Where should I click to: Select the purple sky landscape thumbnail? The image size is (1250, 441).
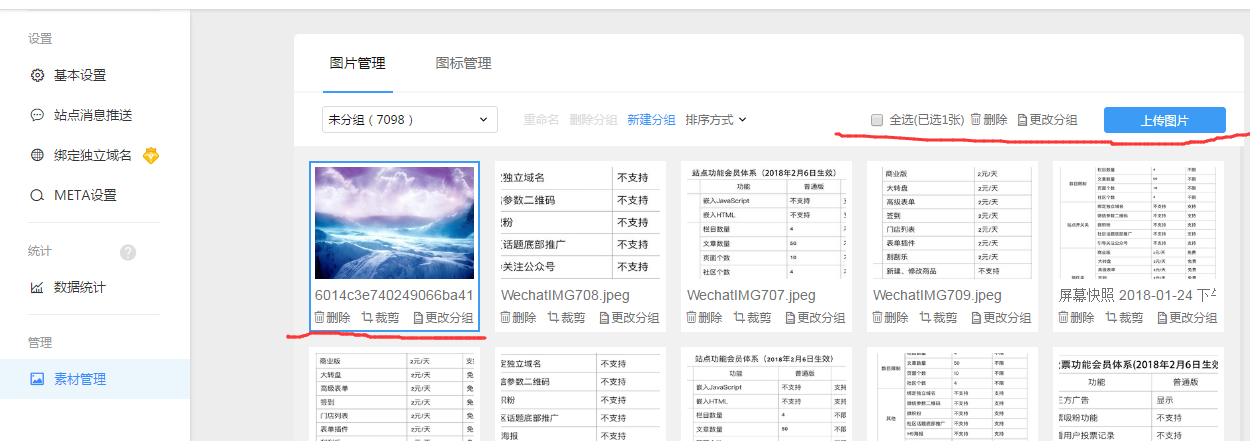(x=394, y=222)
